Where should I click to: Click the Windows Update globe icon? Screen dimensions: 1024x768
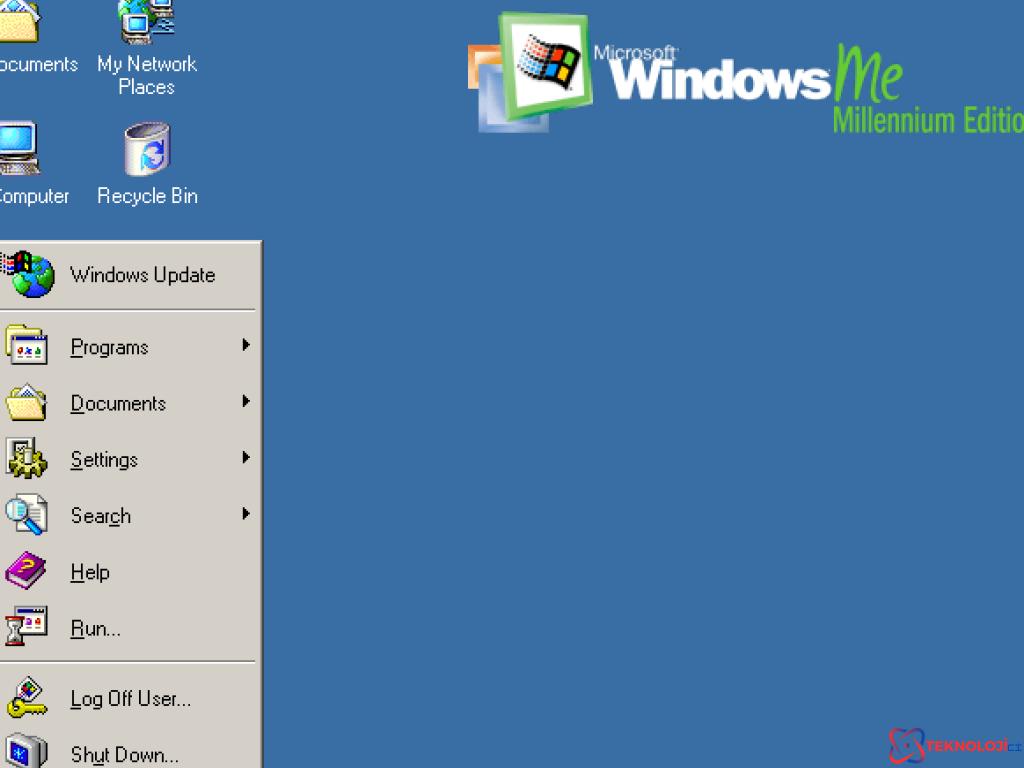30,274
